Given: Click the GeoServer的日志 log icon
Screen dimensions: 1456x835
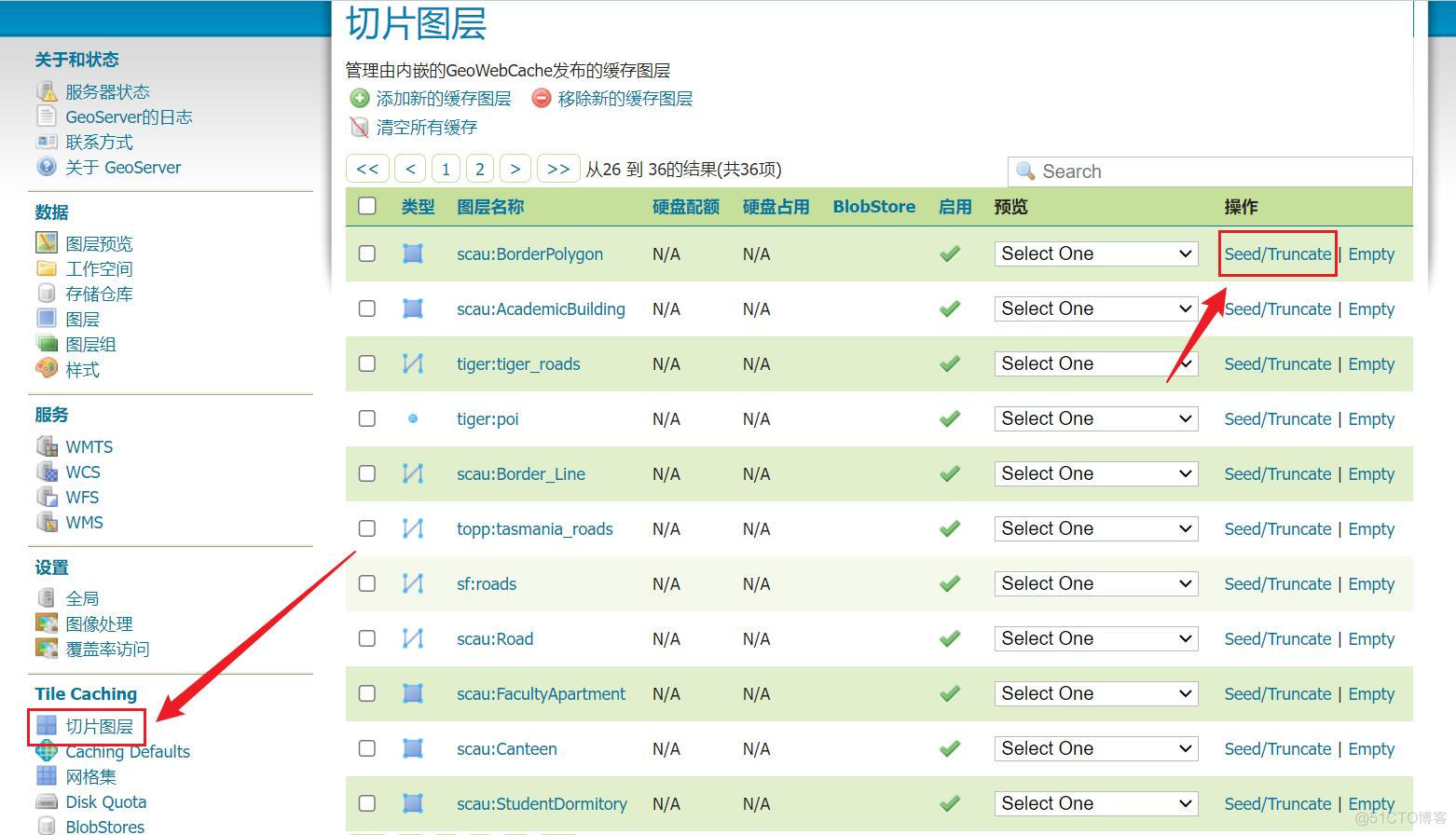Looking at the screenshot, I should [47, 116].
